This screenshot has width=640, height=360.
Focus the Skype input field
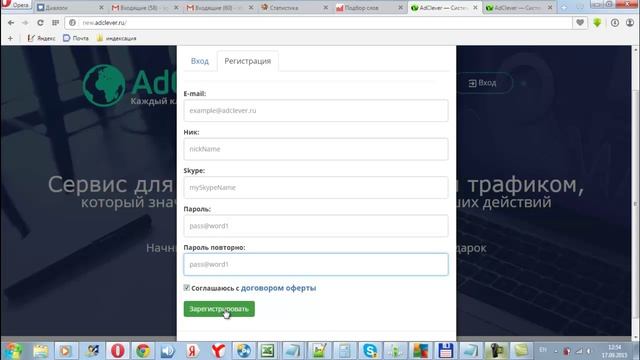[316, 187]
